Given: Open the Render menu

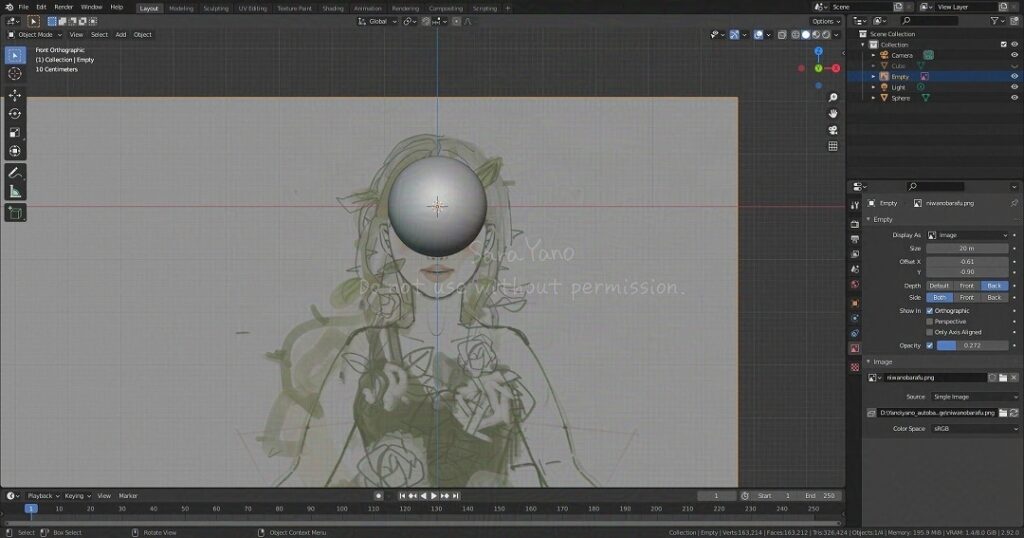Looking at the screenshot, I should [x=63, y=7].
